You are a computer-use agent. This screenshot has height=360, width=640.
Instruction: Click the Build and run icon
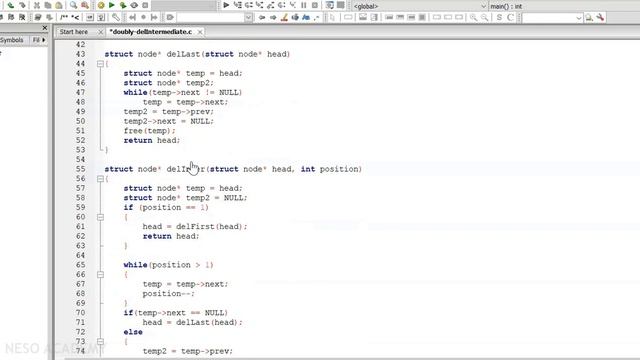click(122, 5)
